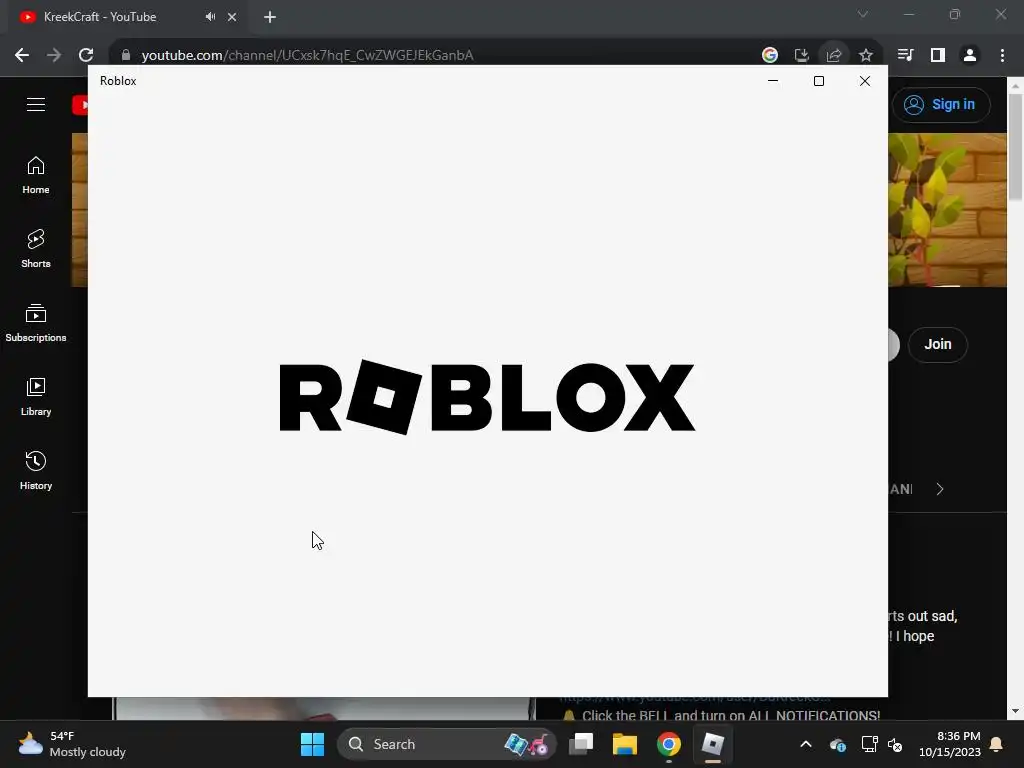Viewport: 1024px width, 768px height.
Task: Open the Windows Start menu
Action: pos(312,744)
